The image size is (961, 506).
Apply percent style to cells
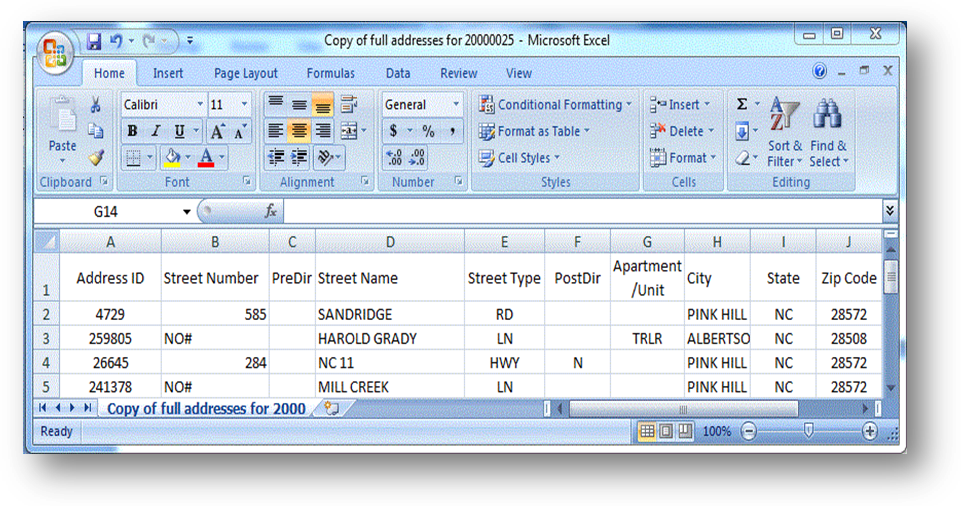(428, 130)
